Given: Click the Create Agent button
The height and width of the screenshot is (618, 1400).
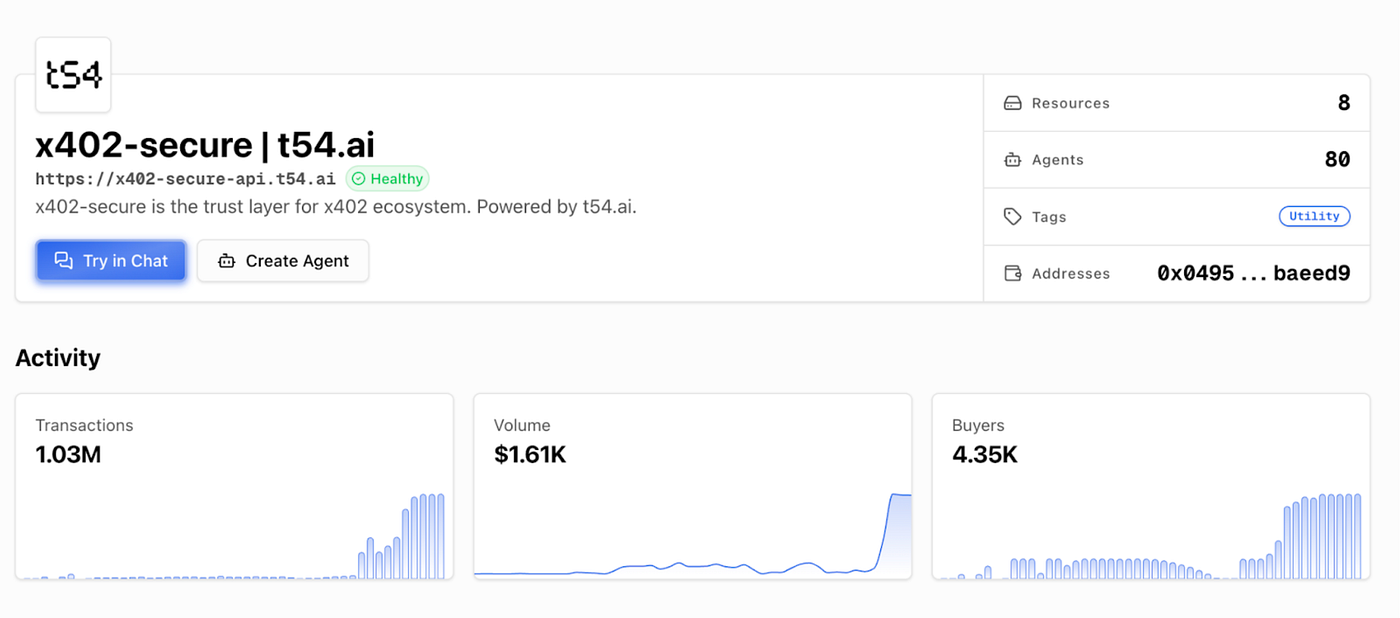Looking at the screenshot, I should click(283, 261).
